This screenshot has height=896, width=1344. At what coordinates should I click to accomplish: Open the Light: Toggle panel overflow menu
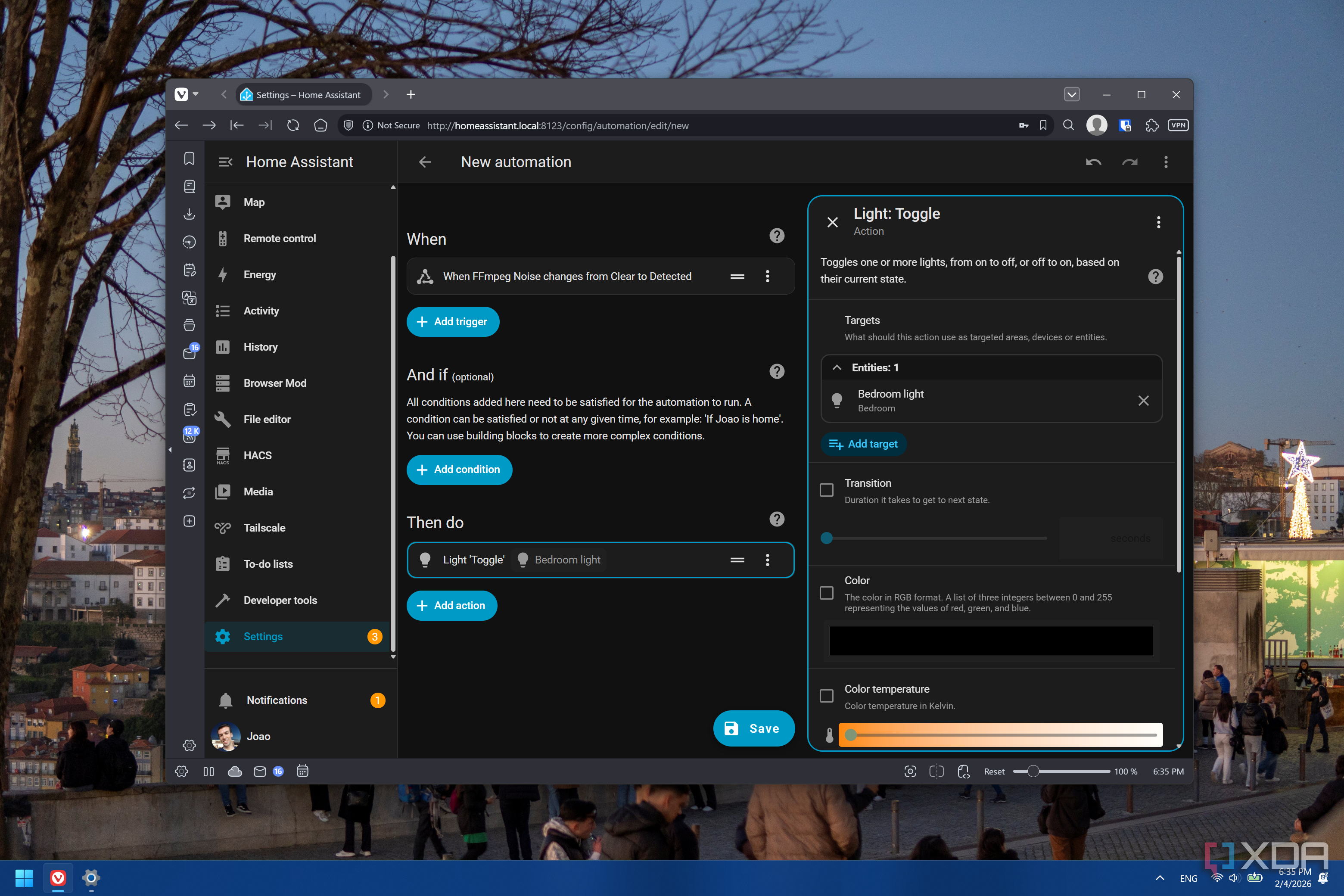[x=1158, y=222]
